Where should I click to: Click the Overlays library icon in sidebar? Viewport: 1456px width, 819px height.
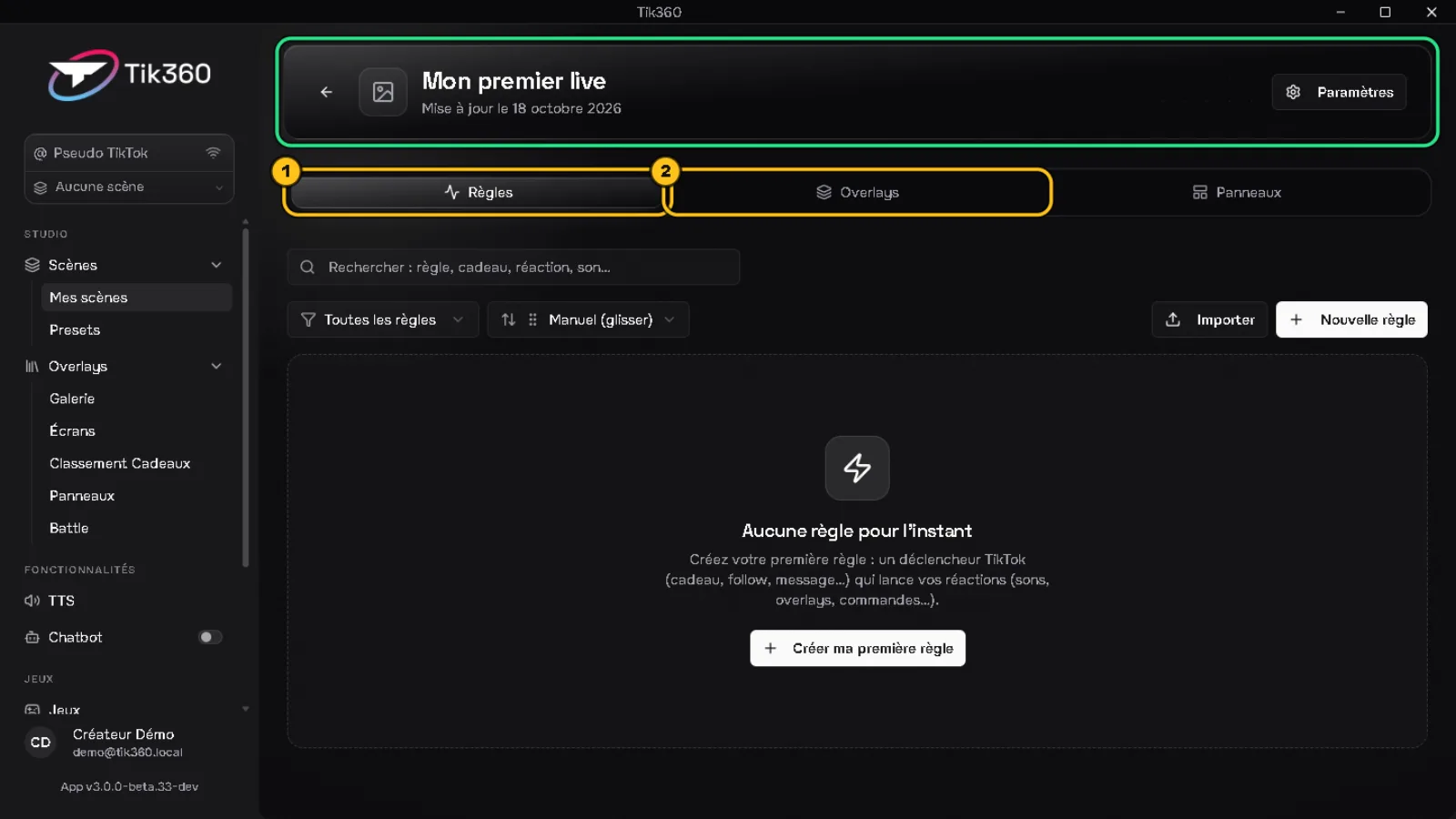pos(33,366)
